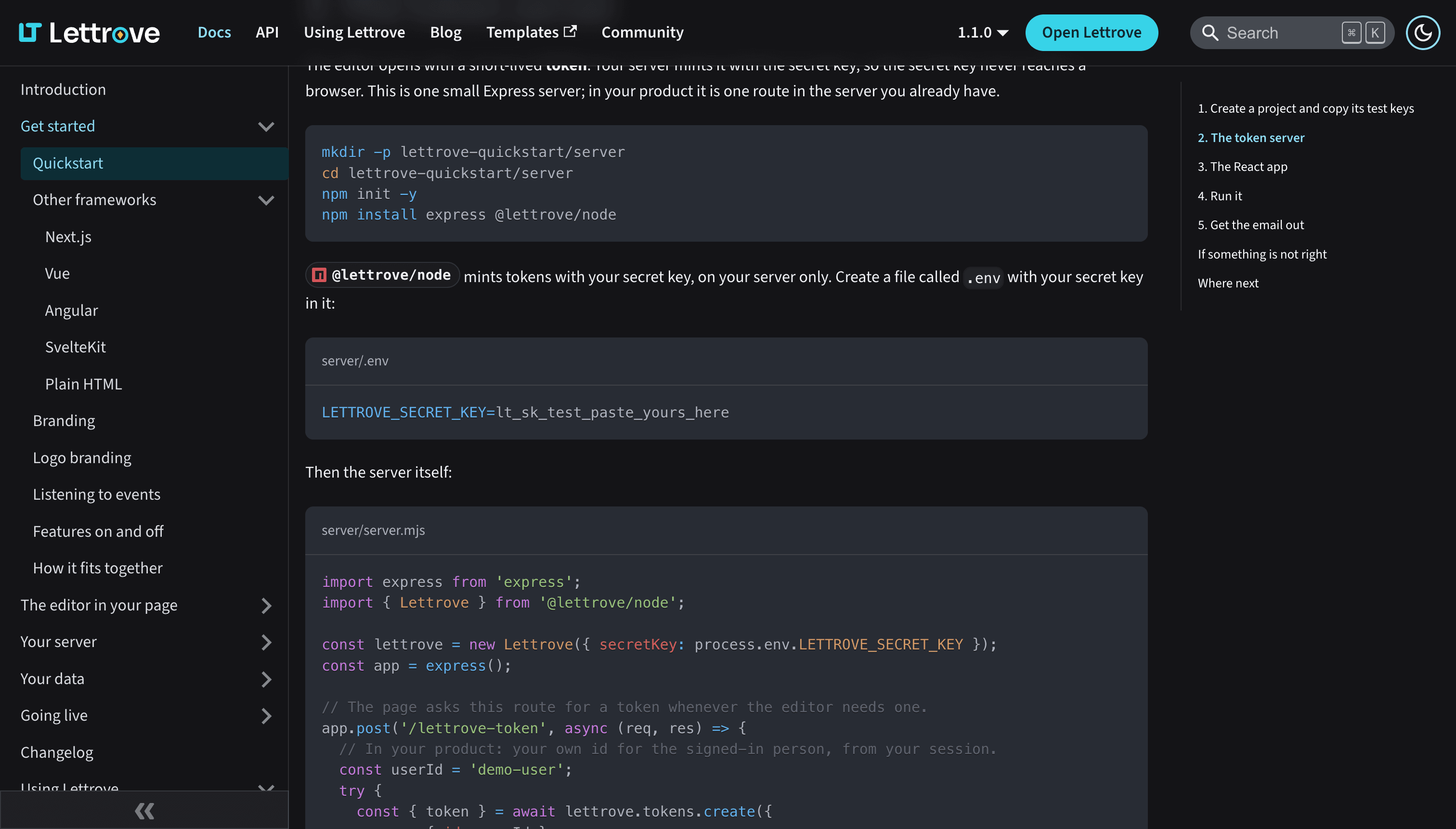
Task: Open the Vue sidebar page
Action: pyautogui.click(x=57, y=273)
